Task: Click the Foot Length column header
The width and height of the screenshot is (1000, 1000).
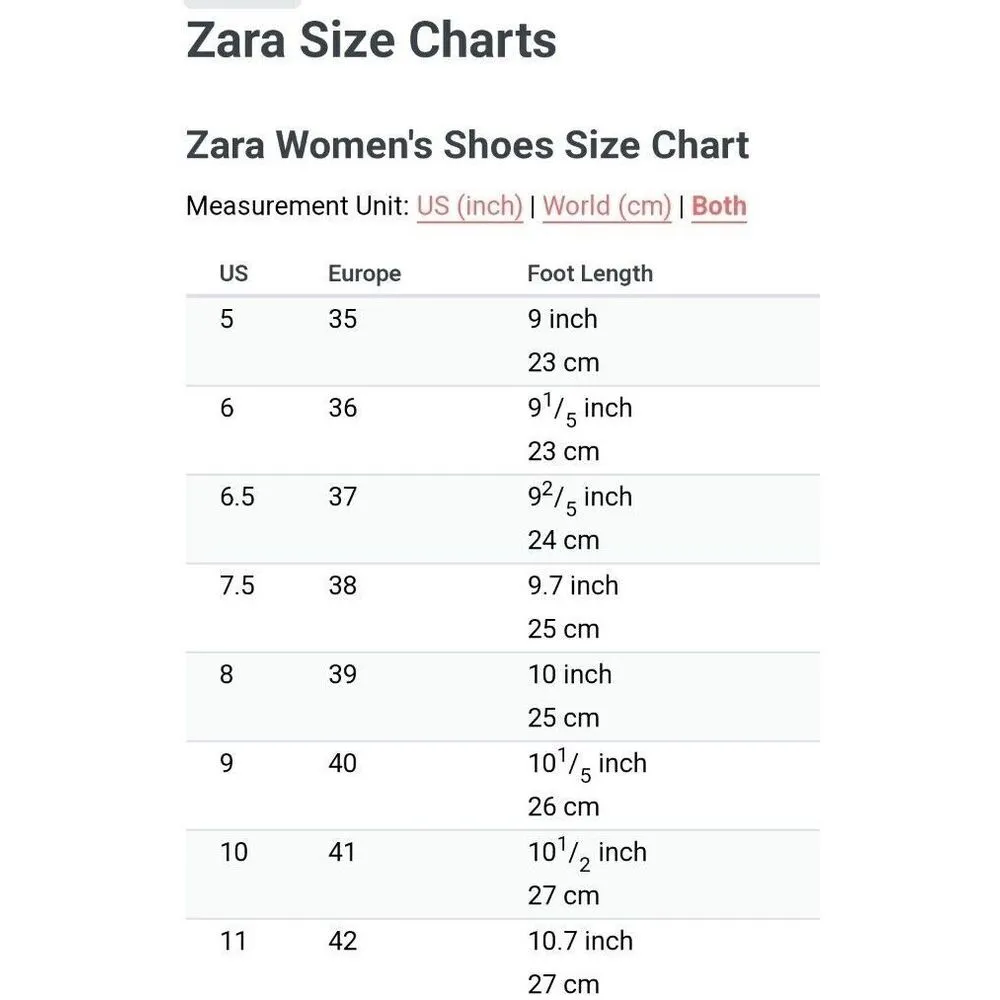Action: click(x=590, y=273)
